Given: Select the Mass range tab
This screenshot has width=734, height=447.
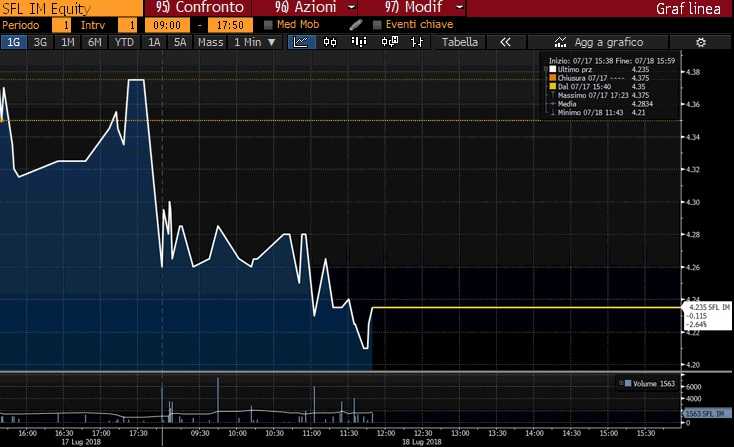Looking at the screenshot, I should click(x=210, y=42).
